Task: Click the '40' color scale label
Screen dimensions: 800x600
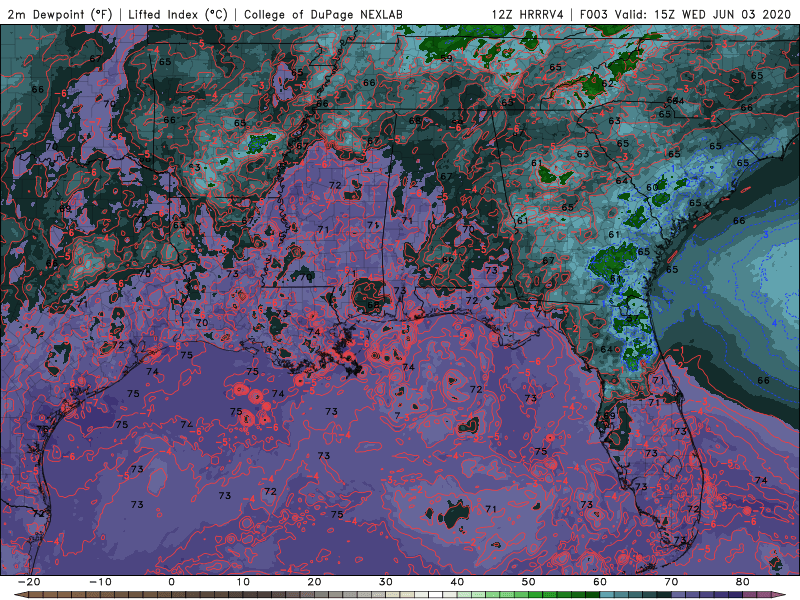Action: (x=457, y=582)
